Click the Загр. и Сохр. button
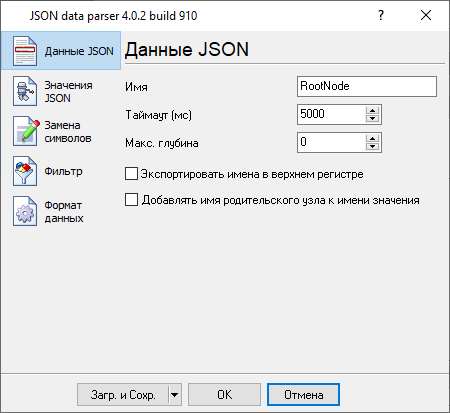 [123, 395]
